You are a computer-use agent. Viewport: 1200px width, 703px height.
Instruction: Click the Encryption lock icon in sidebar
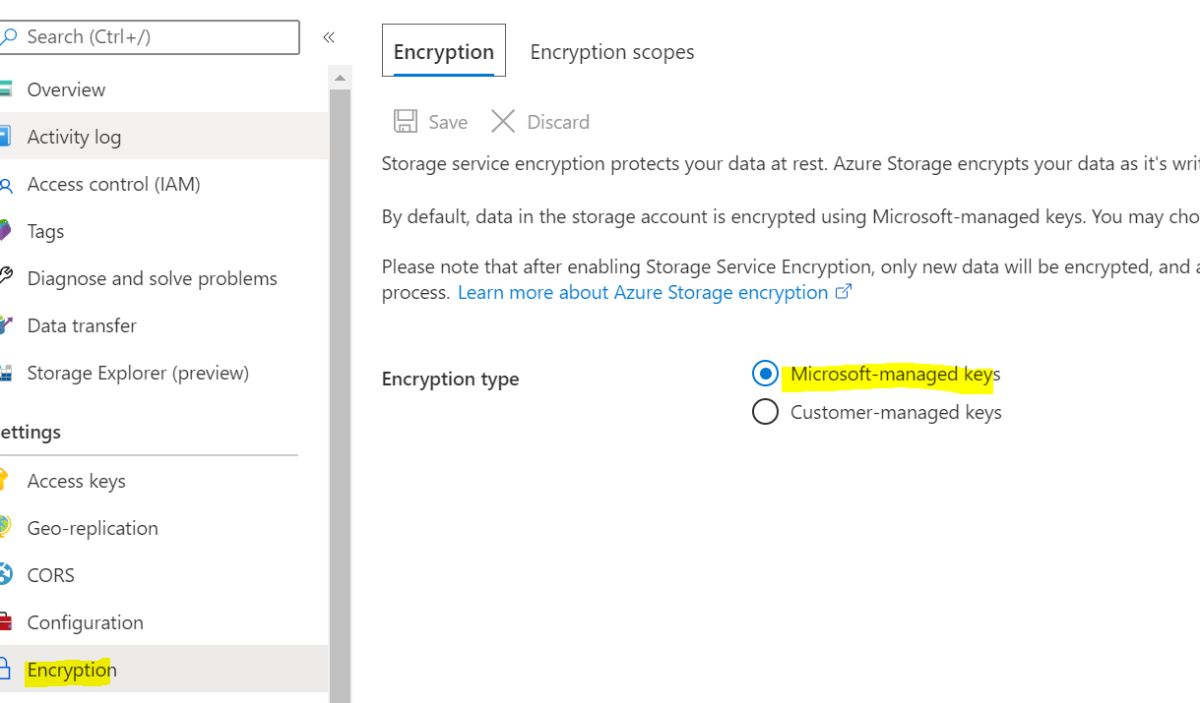point(5,669)
